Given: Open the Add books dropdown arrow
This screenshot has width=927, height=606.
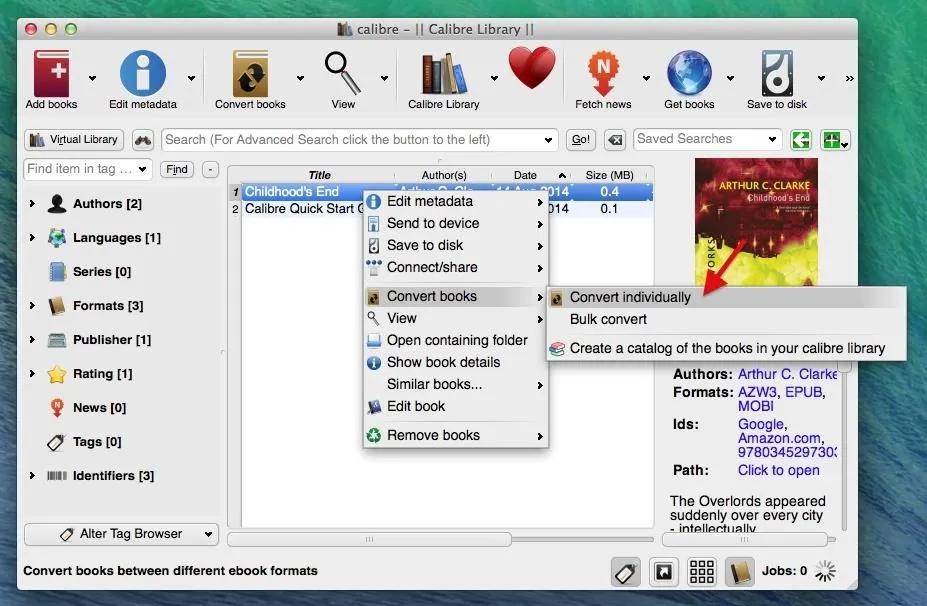Looking at the screenshot, I should [92, 78].
